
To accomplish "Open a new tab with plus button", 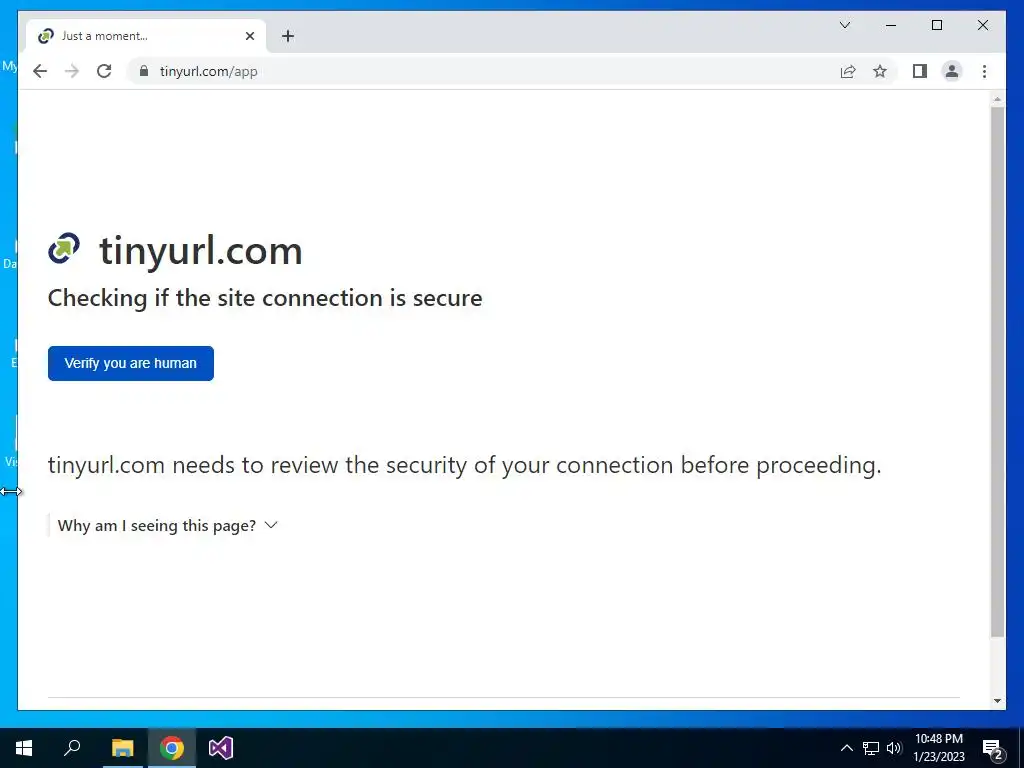I will pyautogui.click(x=288, y=36).
